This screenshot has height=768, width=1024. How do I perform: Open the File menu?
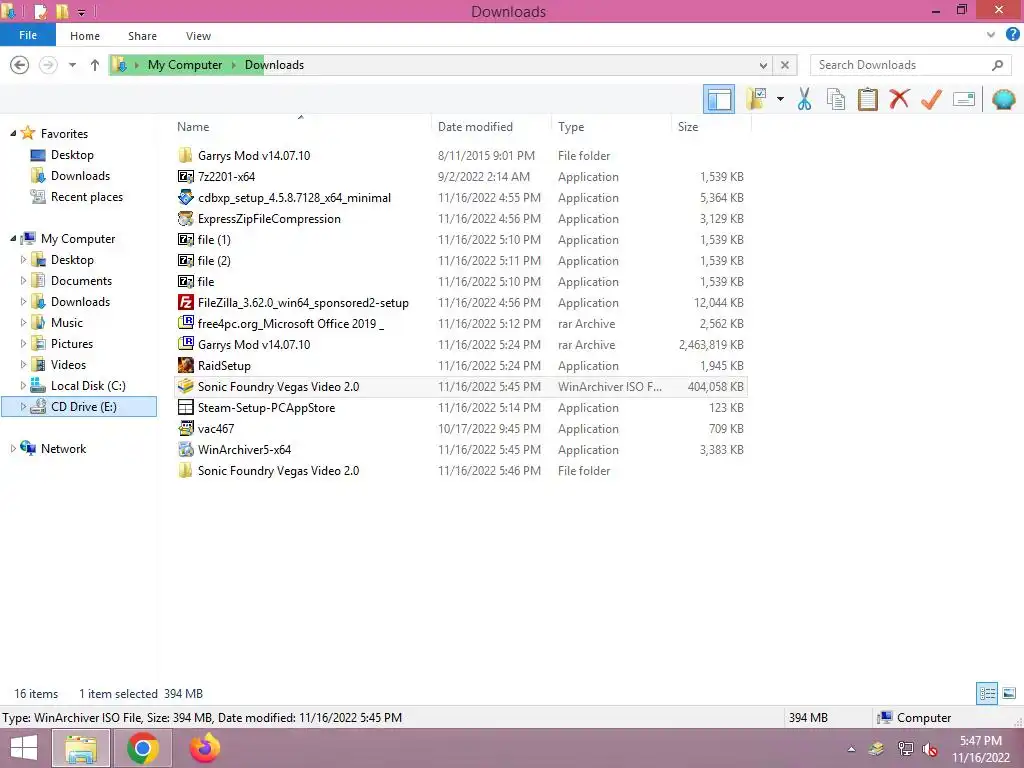click(28, 35)
